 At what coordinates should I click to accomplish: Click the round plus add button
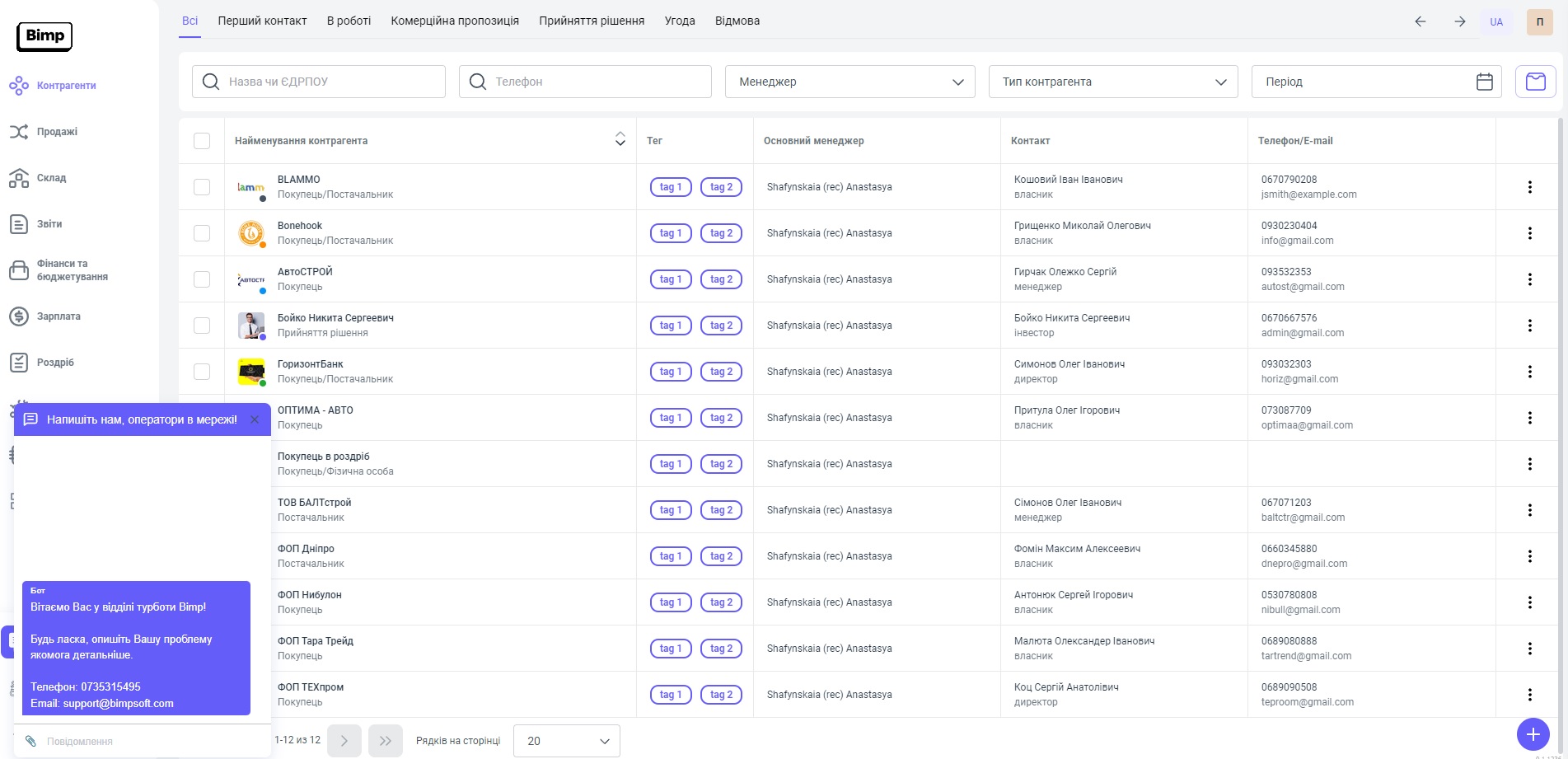tap(1533, 733)
